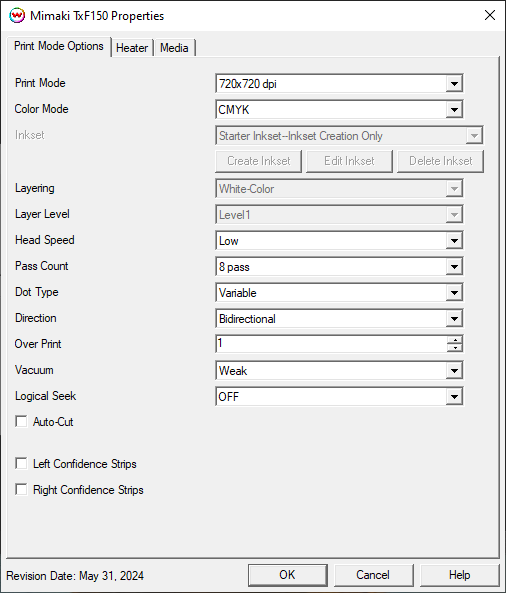Click the Direction label

coord(36,318)
